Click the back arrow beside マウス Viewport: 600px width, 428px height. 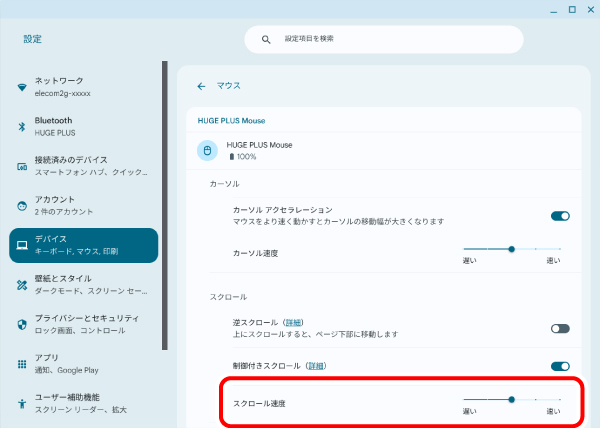[x=201, y=86]
